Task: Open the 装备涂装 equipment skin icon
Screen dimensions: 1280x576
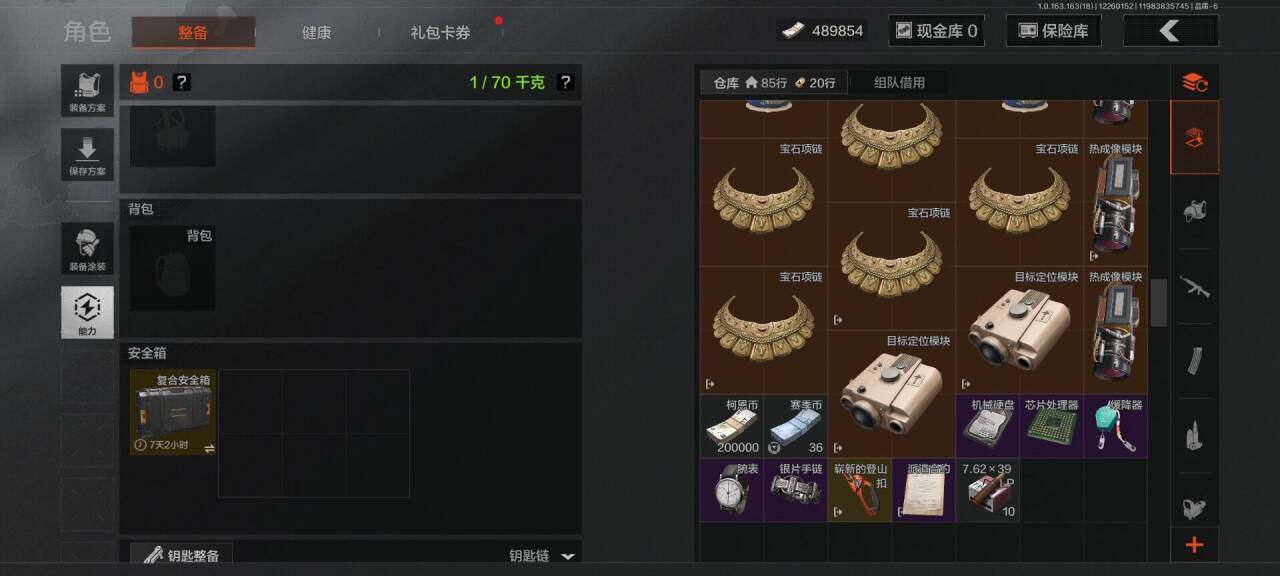Action: tap(87, 249)
